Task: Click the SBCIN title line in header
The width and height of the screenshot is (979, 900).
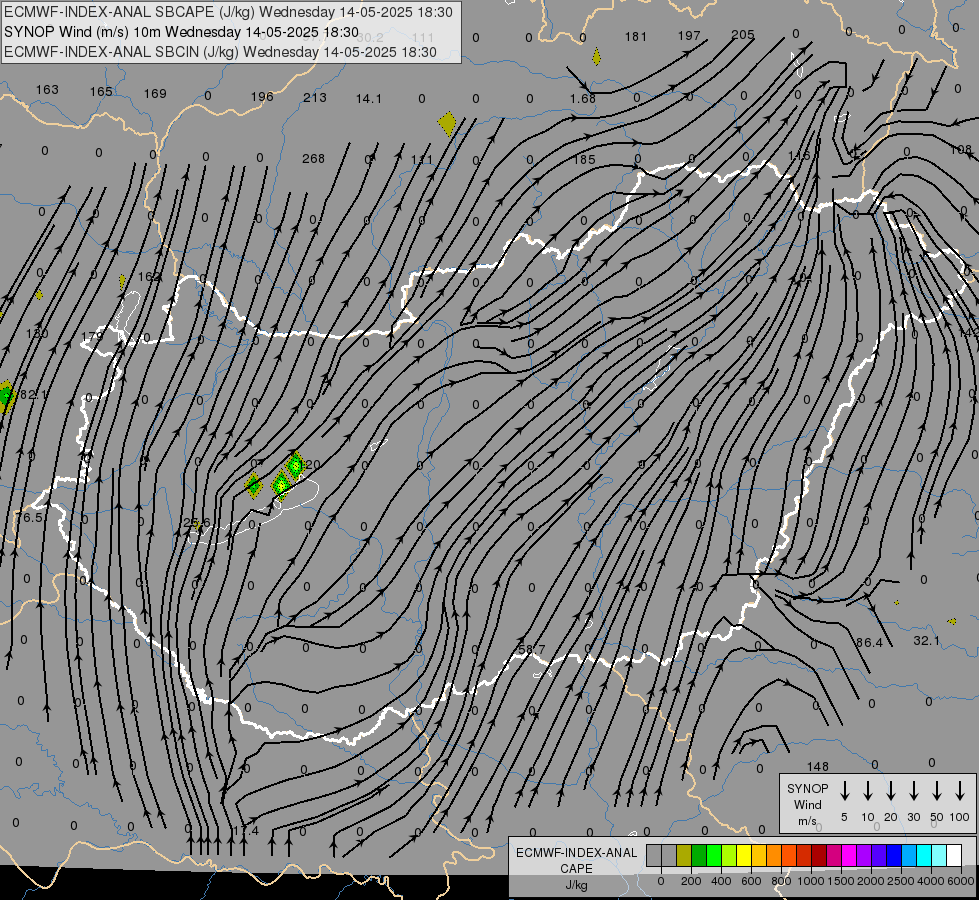Action: point(220,52)
